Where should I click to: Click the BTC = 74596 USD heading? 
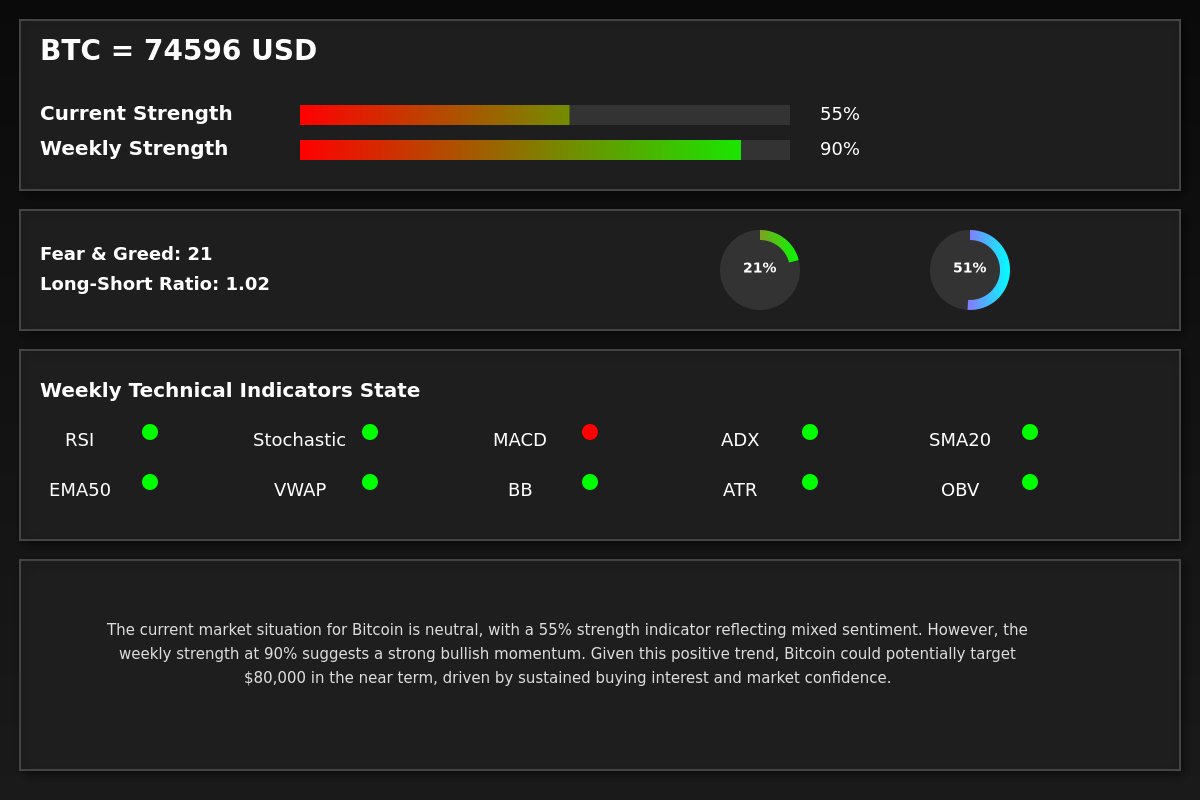click(x=178, y=51)
